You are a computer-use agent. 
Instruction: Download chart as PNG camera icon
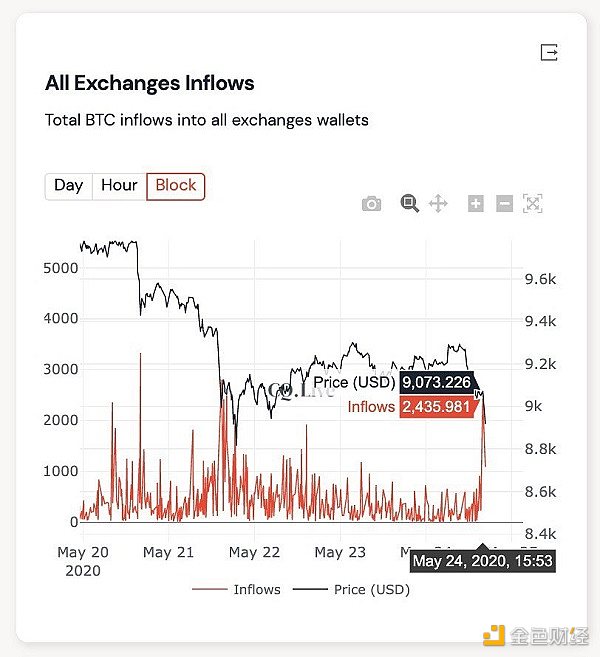click(x=372, y=204)
